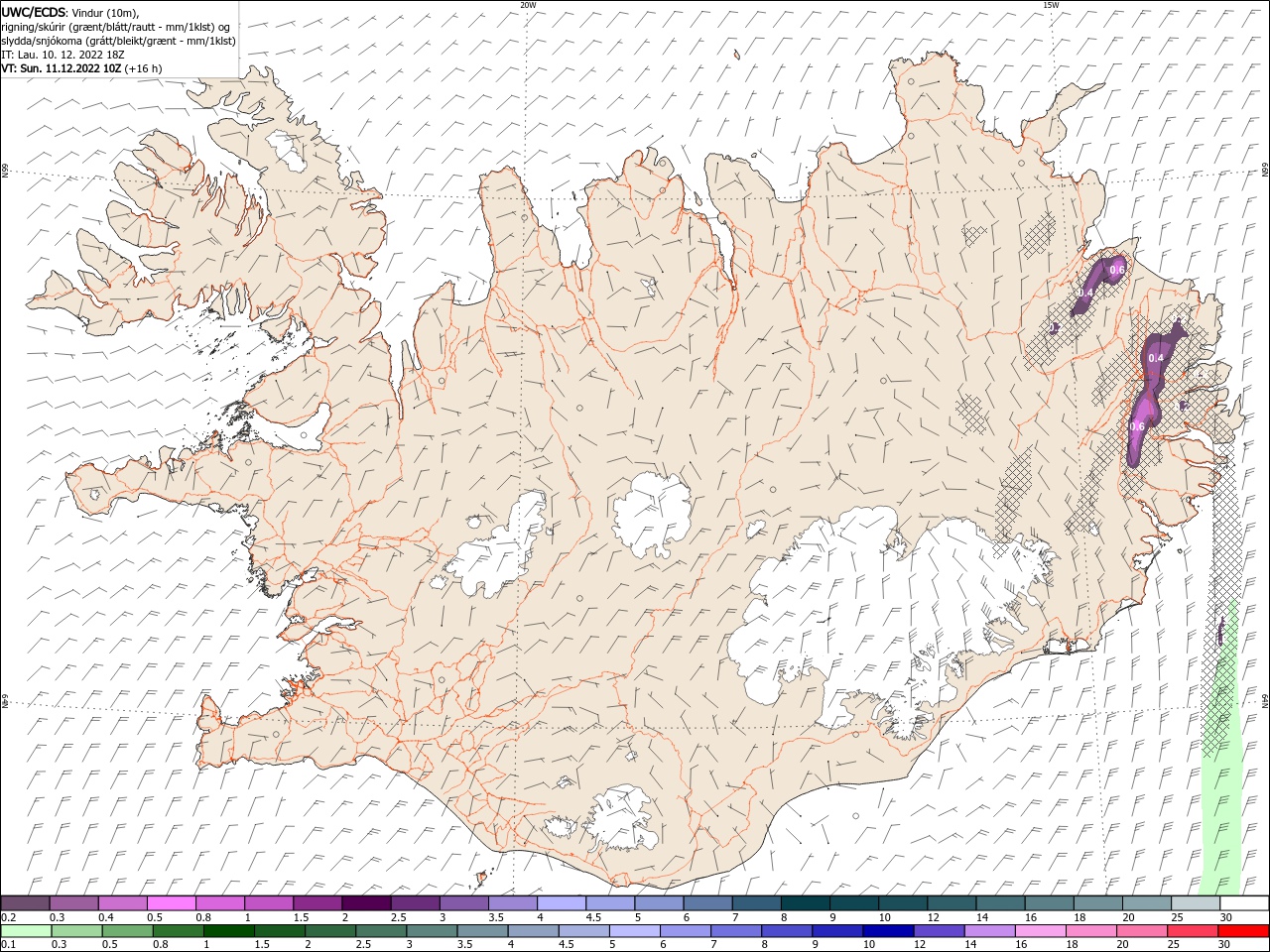The height and width of the screenshot is (952, 1270).
Task: Click the round Hofsjökull glacier in central Iceland
Action: [652, 514]
